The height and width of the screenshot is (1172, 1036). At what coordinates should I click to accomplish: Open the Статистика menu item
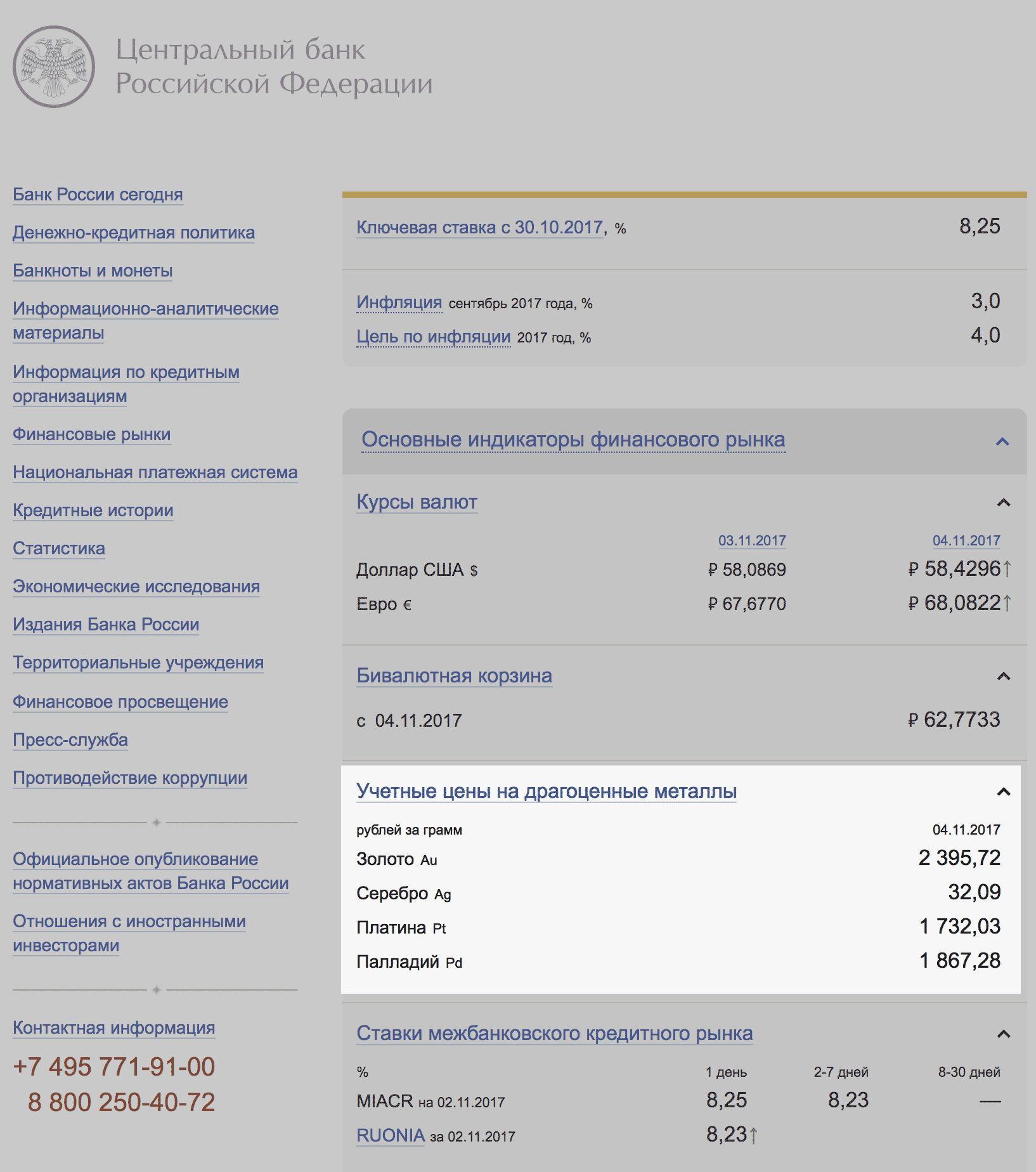point(59,549)
